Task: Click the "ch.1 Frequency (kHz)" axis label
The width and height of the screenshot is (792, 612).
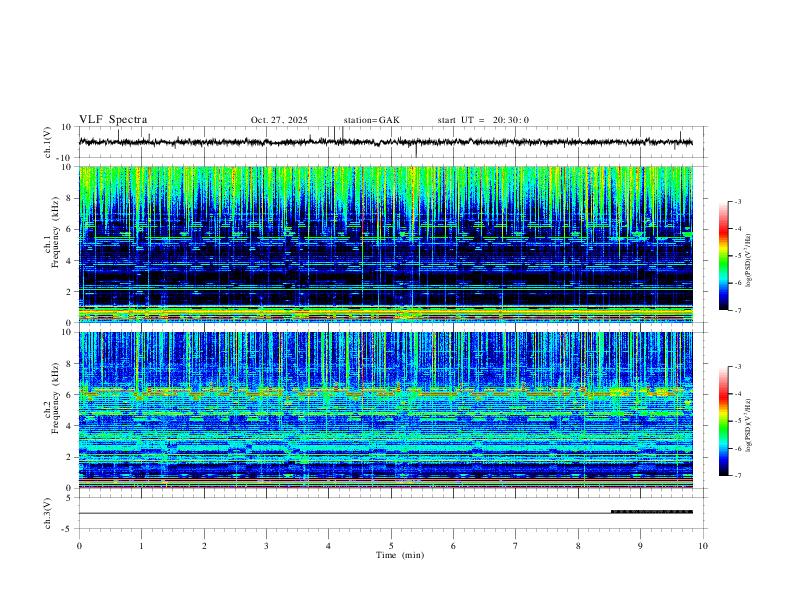Action: pos(51,234)
